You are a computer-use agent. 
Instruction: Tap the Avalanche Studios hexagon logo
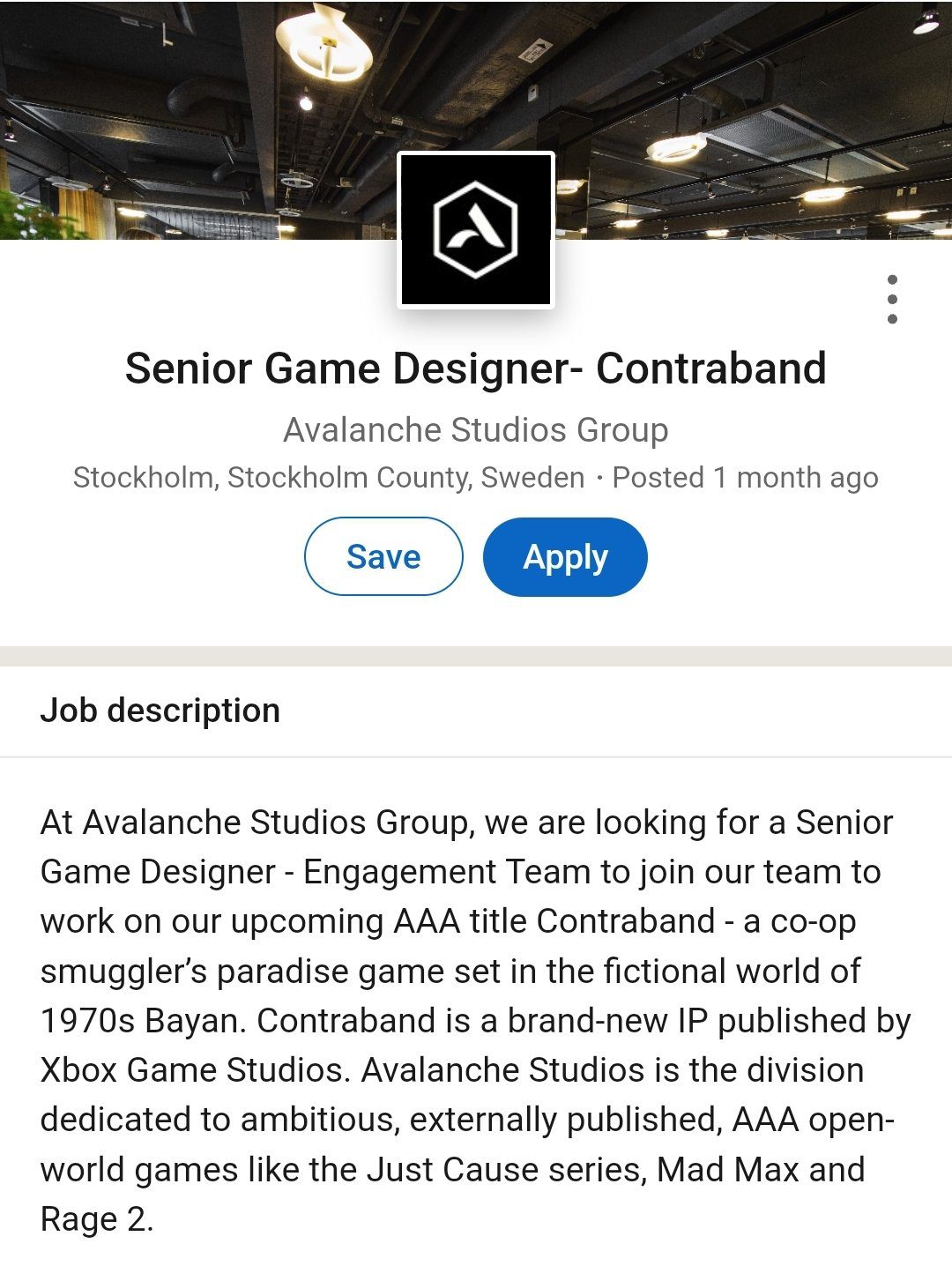476,230
